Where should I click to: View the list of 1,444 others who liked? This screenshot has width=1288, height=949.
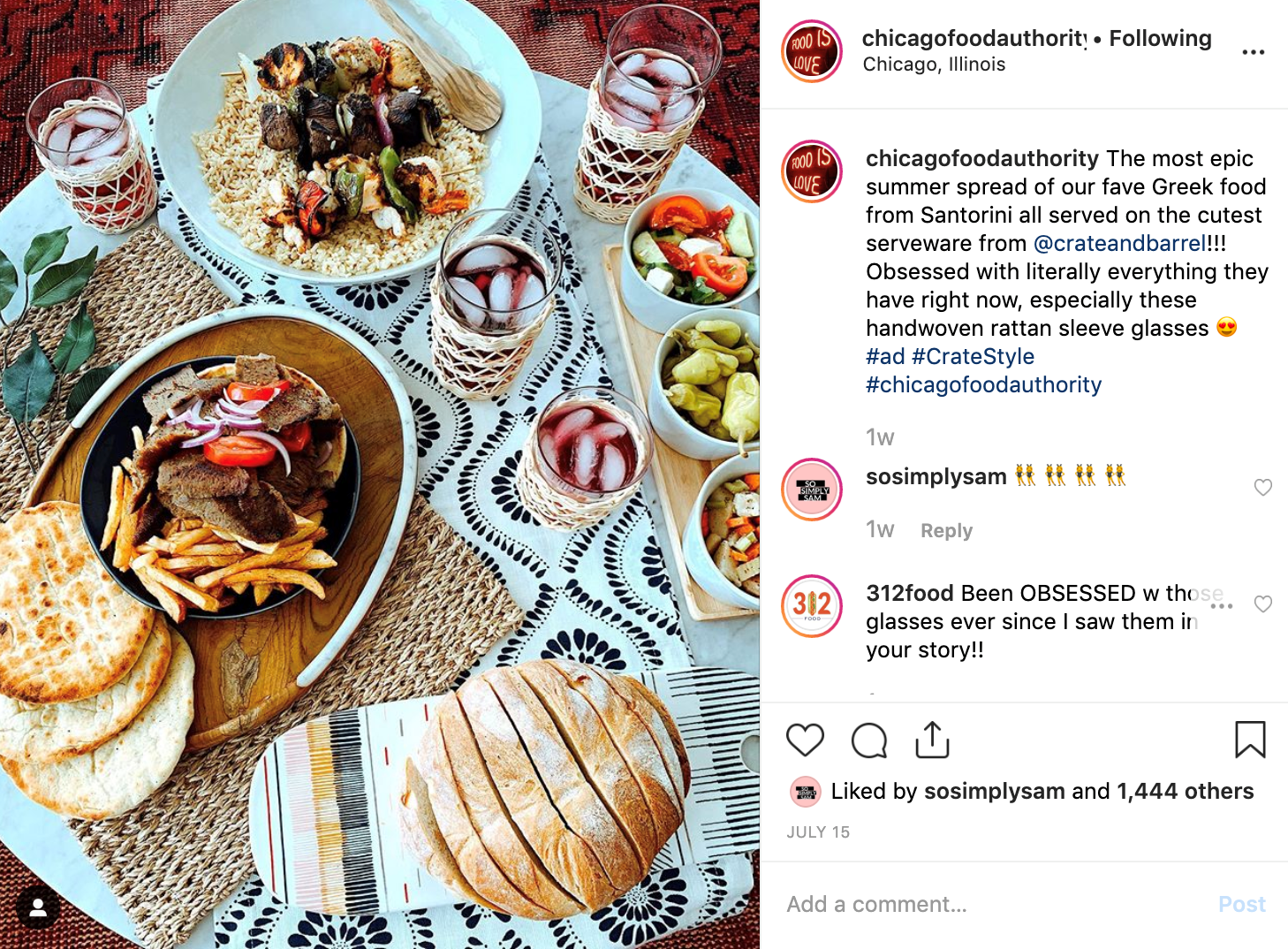tap(1185, 791)
